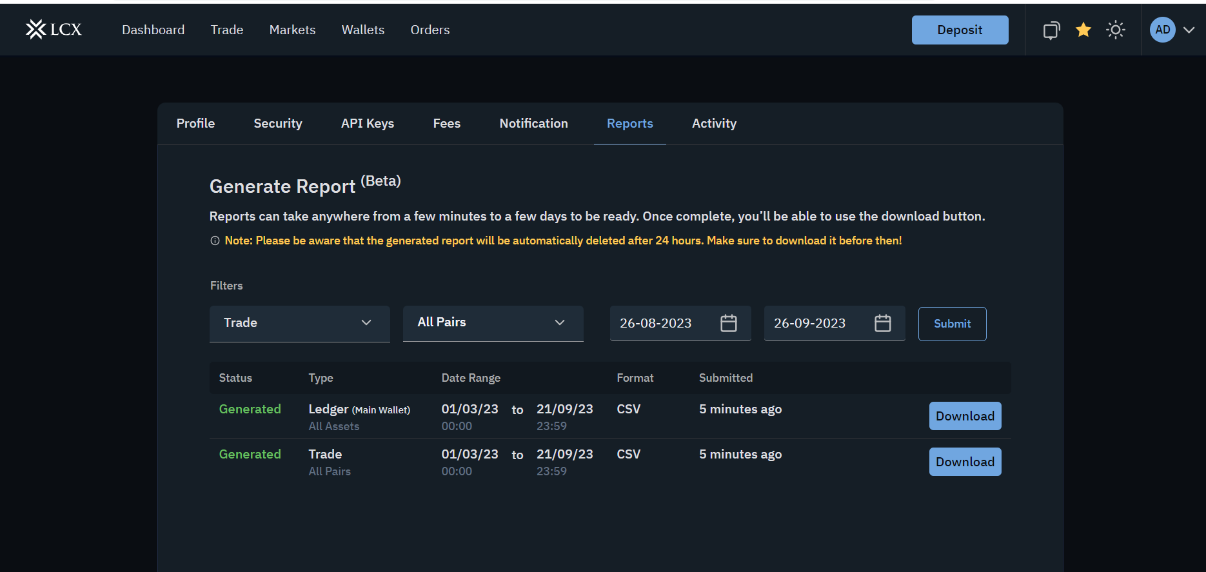Click the Filters label

[x=227, y=286]
